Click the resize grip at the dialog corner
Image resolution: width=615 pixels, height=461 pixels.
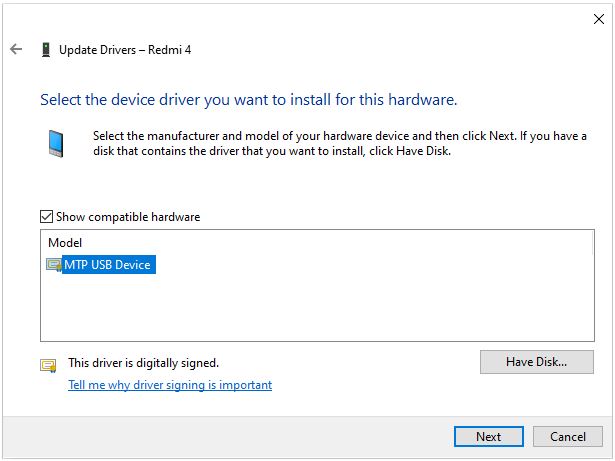(x=608, y=455)
